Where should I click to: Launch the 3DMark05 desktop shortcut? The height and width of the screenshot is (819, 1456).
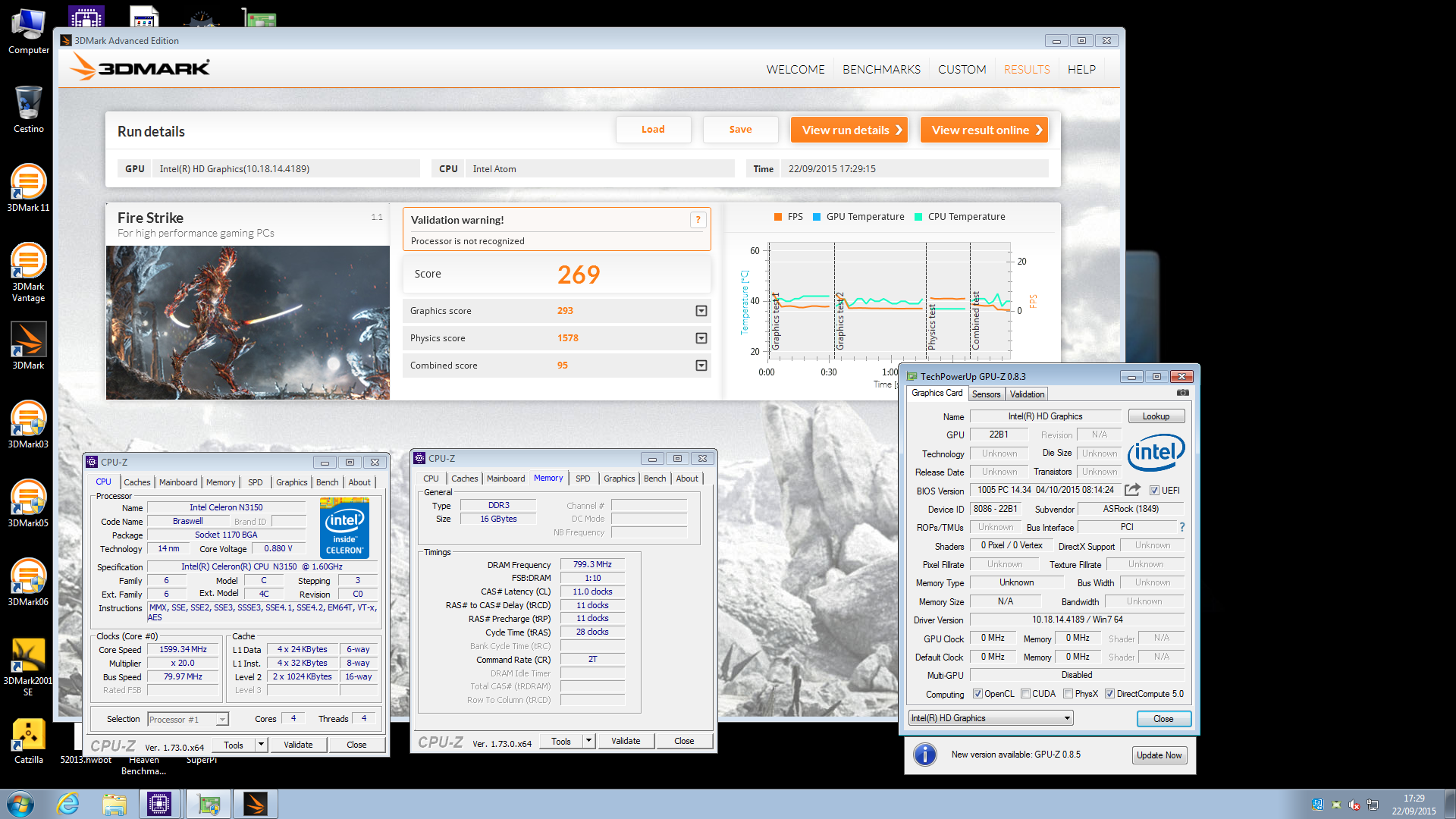[28, 504]
